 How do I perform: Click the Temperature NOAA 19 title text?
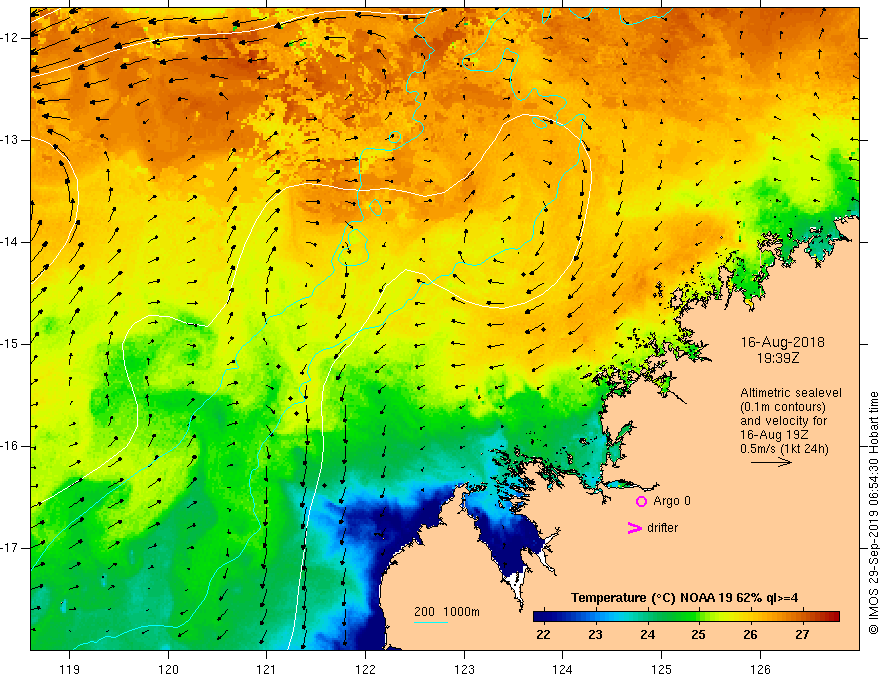point(684,598)
